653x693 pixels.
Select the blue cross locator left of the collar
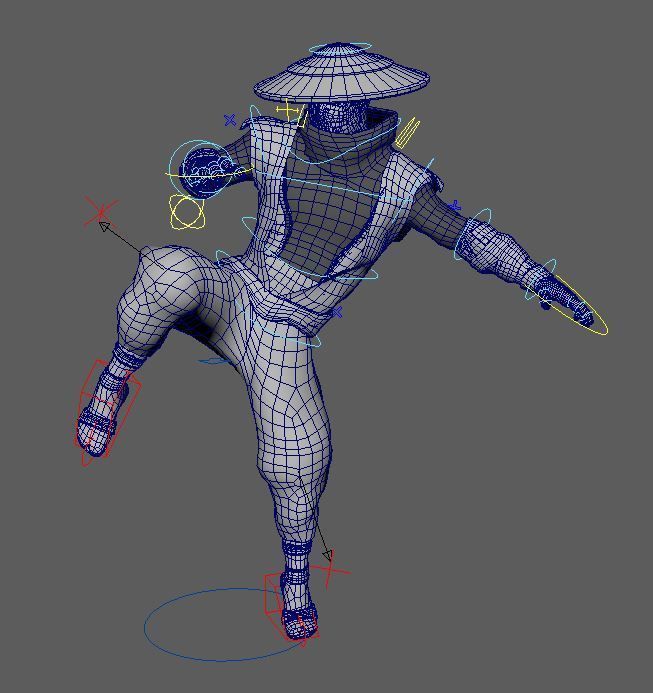(x=230, y=120)
